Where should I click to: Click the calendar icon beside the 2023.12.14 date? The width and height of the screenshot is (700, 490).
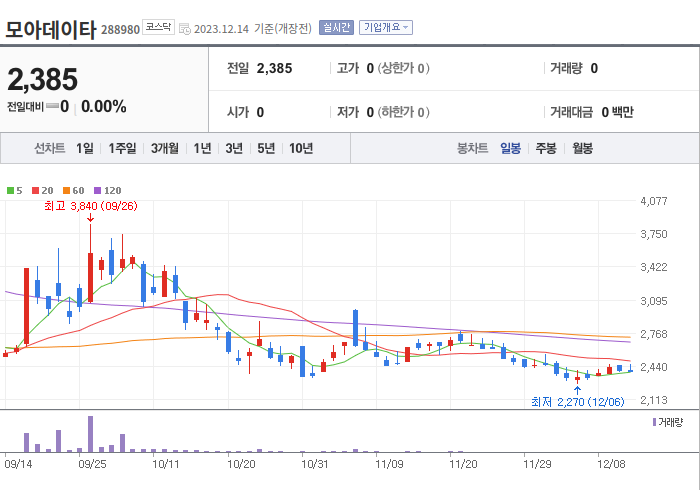[184, 29]
